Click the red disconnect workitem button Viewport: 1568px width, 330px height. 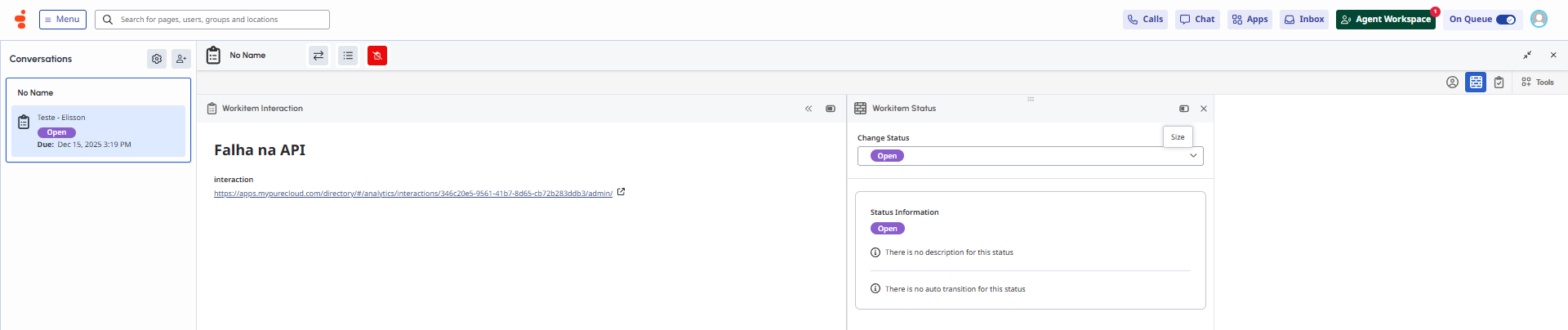[x=377, y=56]
